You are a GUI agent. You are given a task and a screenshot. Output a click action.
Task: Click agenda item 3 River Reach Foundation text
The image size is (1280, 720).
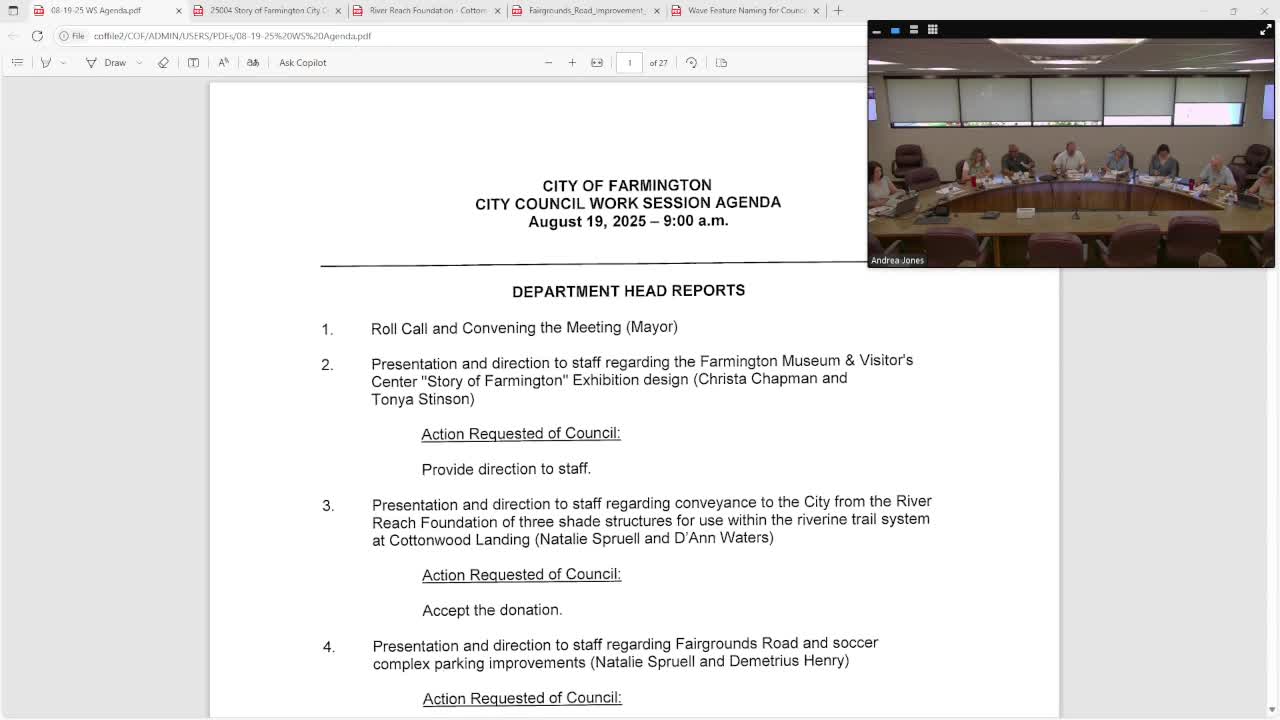652,520
